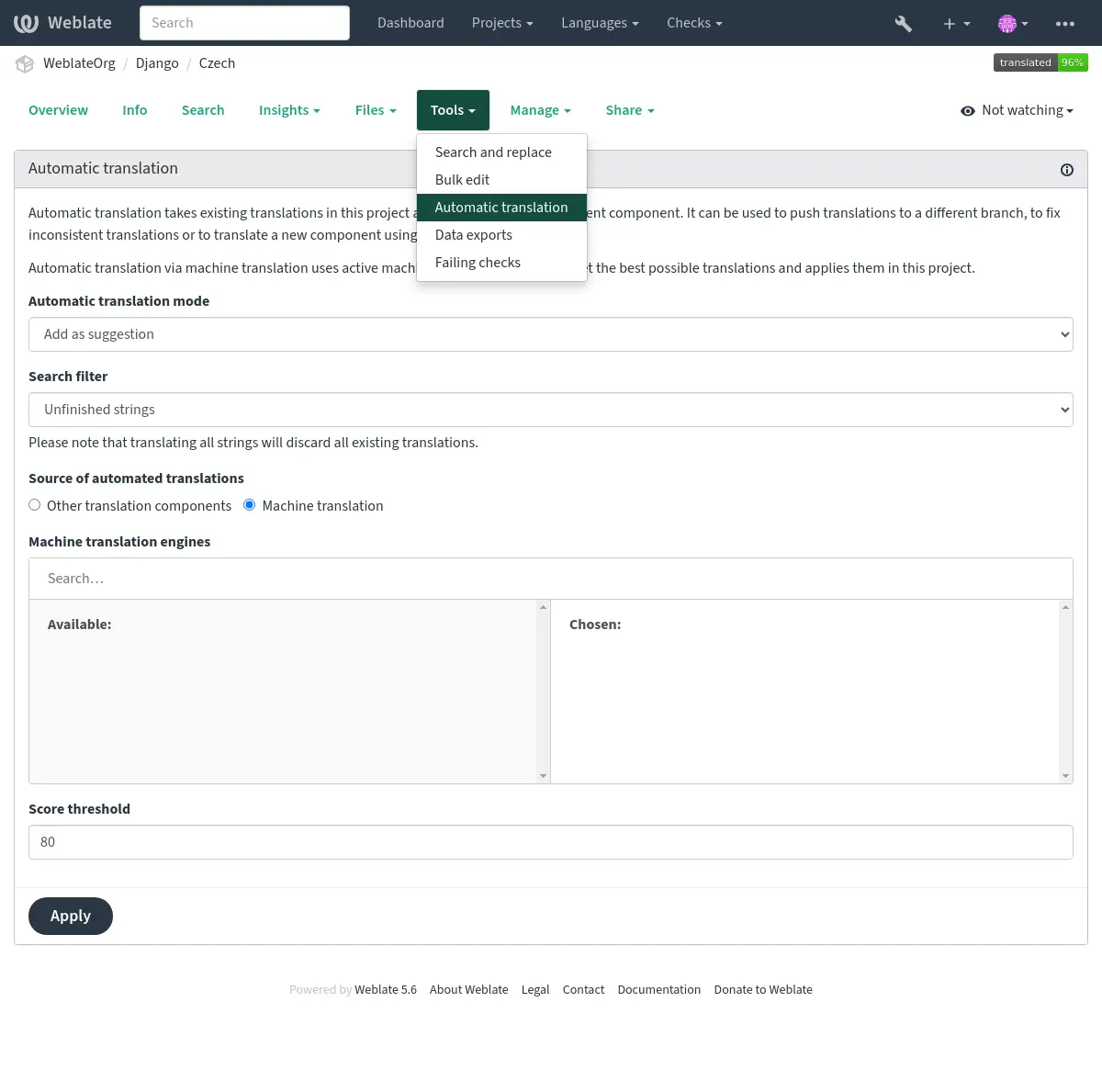Click Available list scrollbar up arrow
Screen dimensions: 1102x1092
coord(544,607)
